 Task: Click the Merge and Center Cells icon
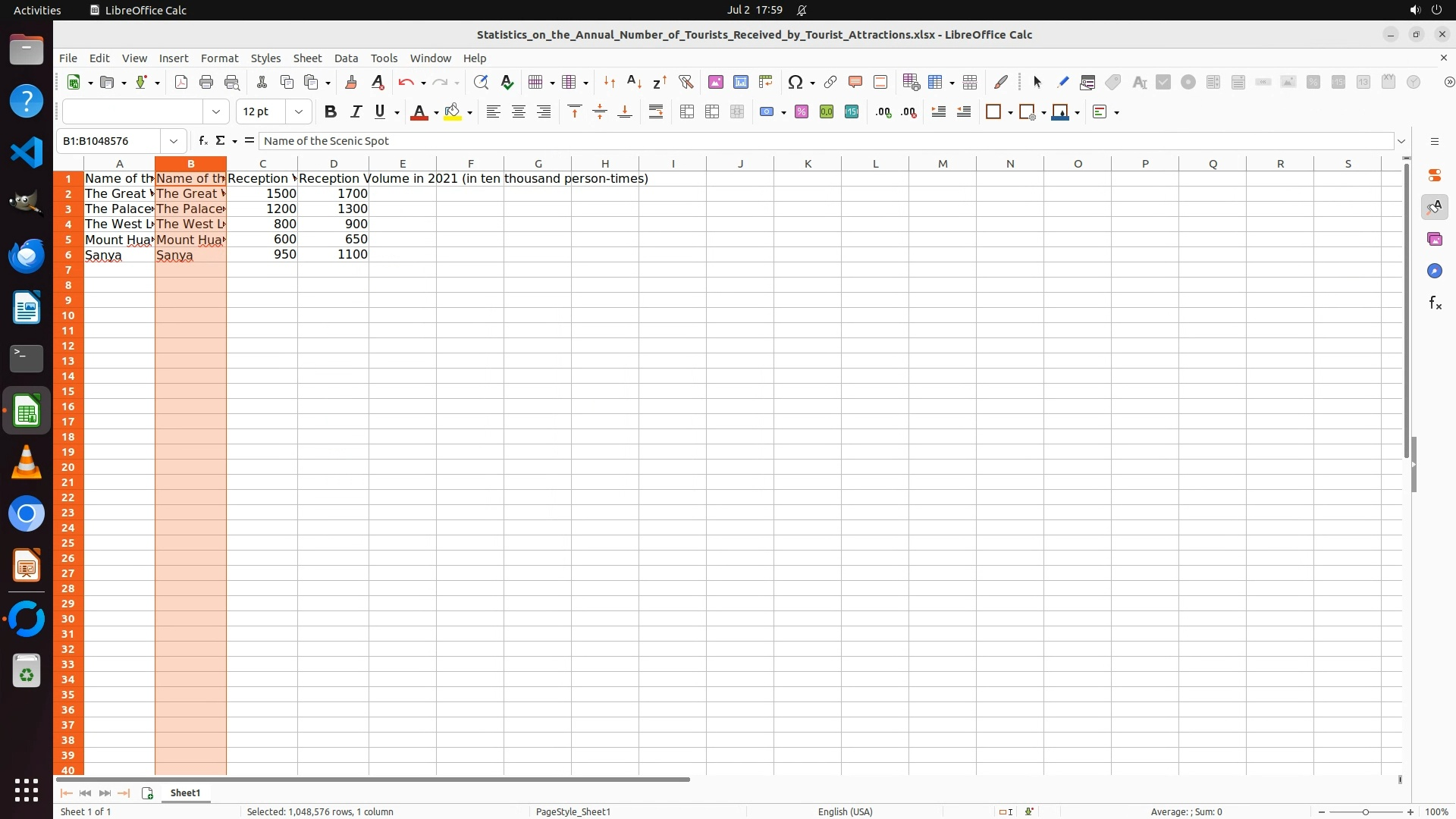tap(687, 112)
